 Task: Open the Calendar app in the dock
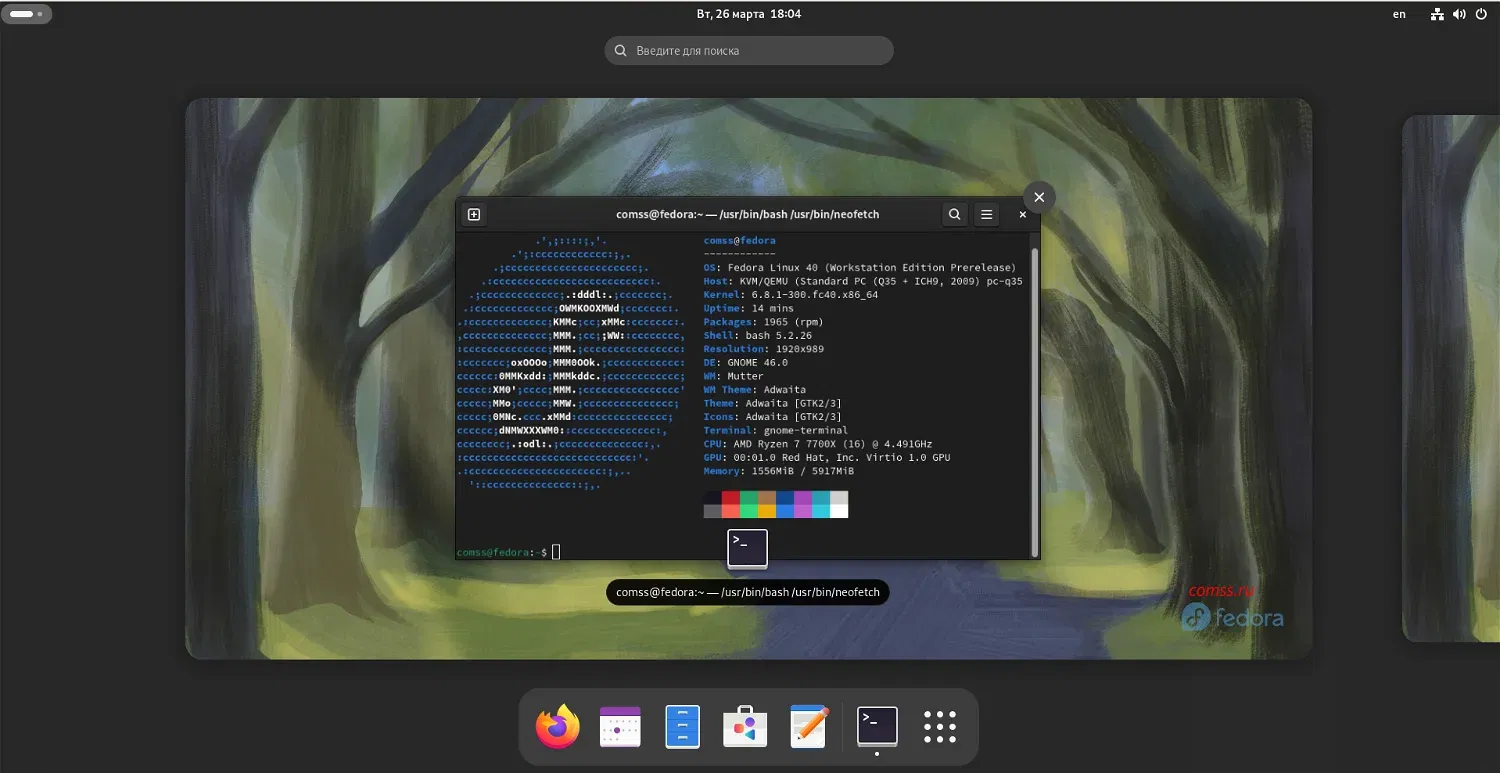[619, 727]
